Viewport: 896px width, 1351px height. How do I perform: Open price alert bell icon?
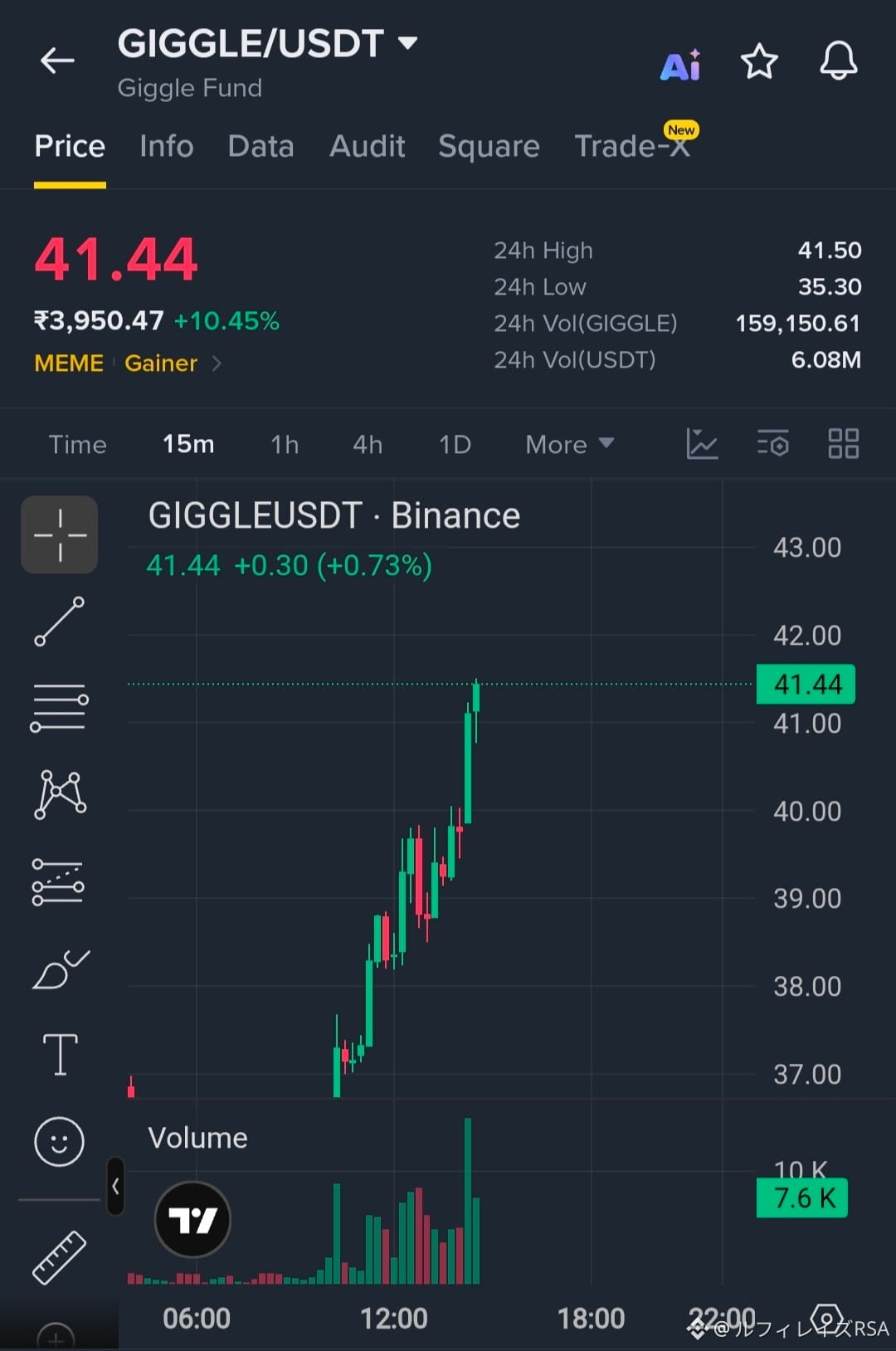pos(838,61)
